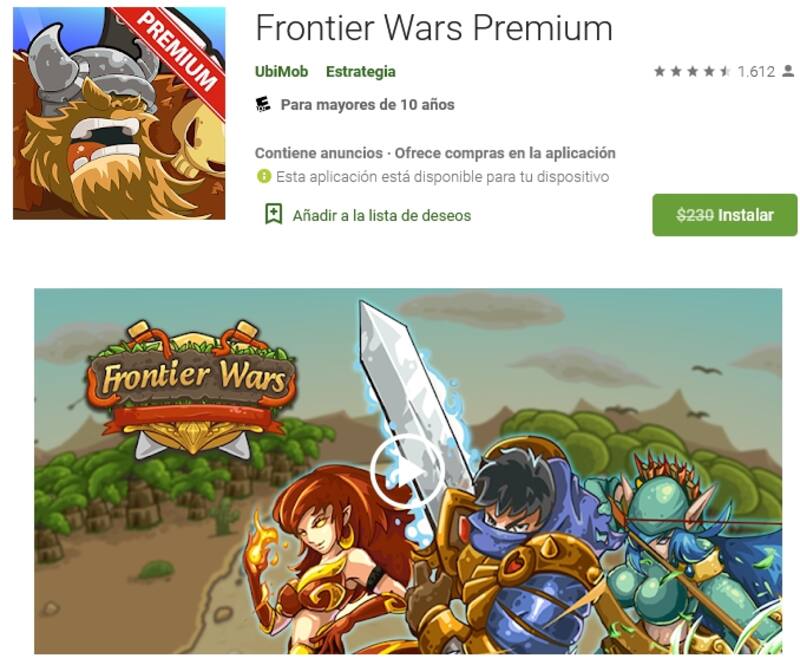Play the Frontier Wars trailer video
This screenshot has height=665, width=800.
[x=408, y=471]
